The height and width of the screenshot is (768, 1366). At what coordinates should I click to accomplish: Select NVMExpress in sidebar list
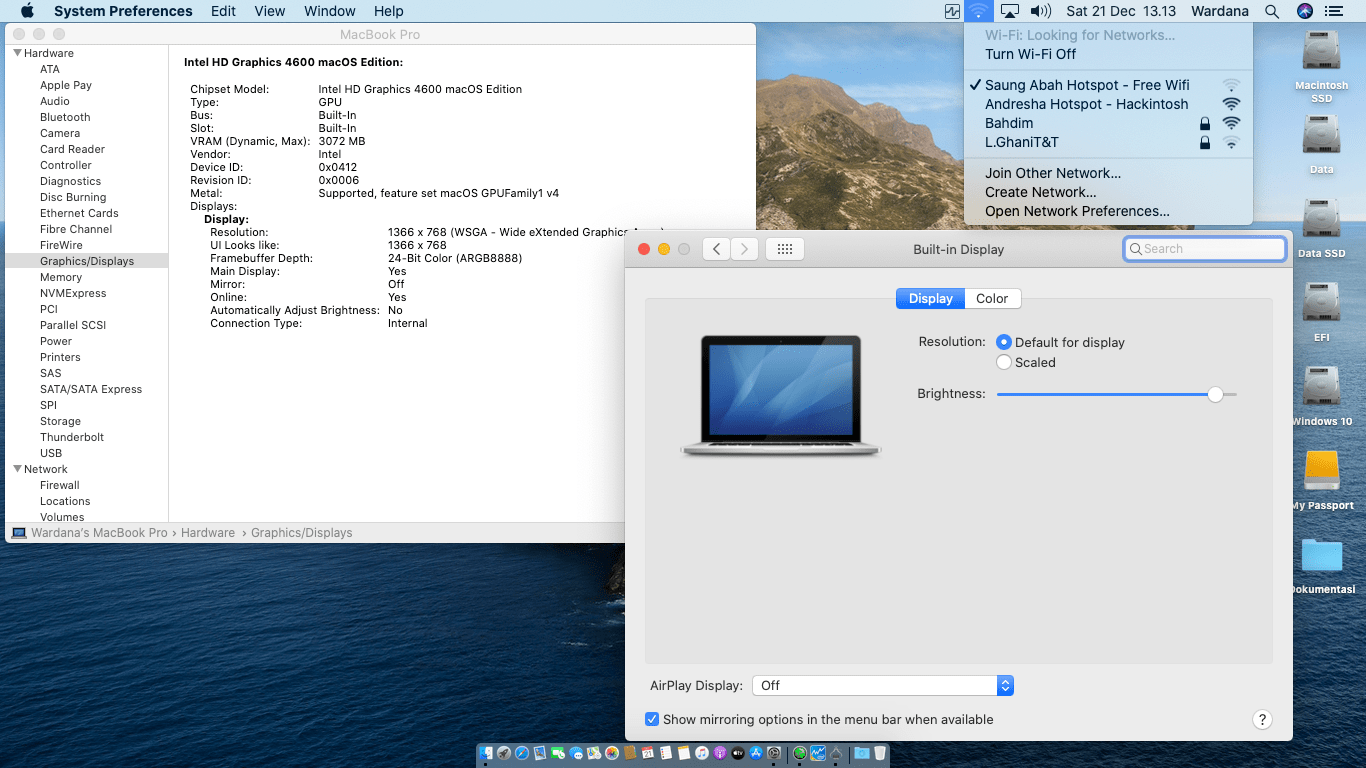click(73, 293)
